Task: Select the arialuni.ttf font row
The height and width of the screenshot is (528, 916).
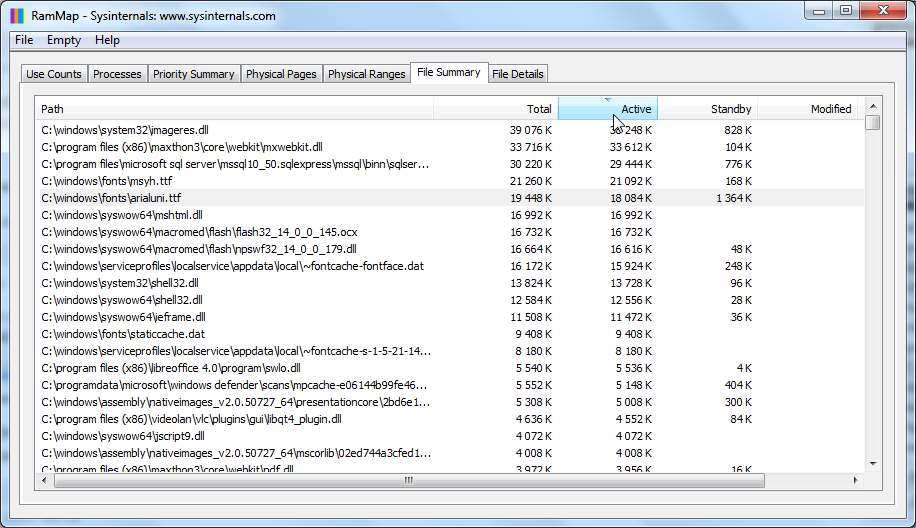Action: (450, 198)
